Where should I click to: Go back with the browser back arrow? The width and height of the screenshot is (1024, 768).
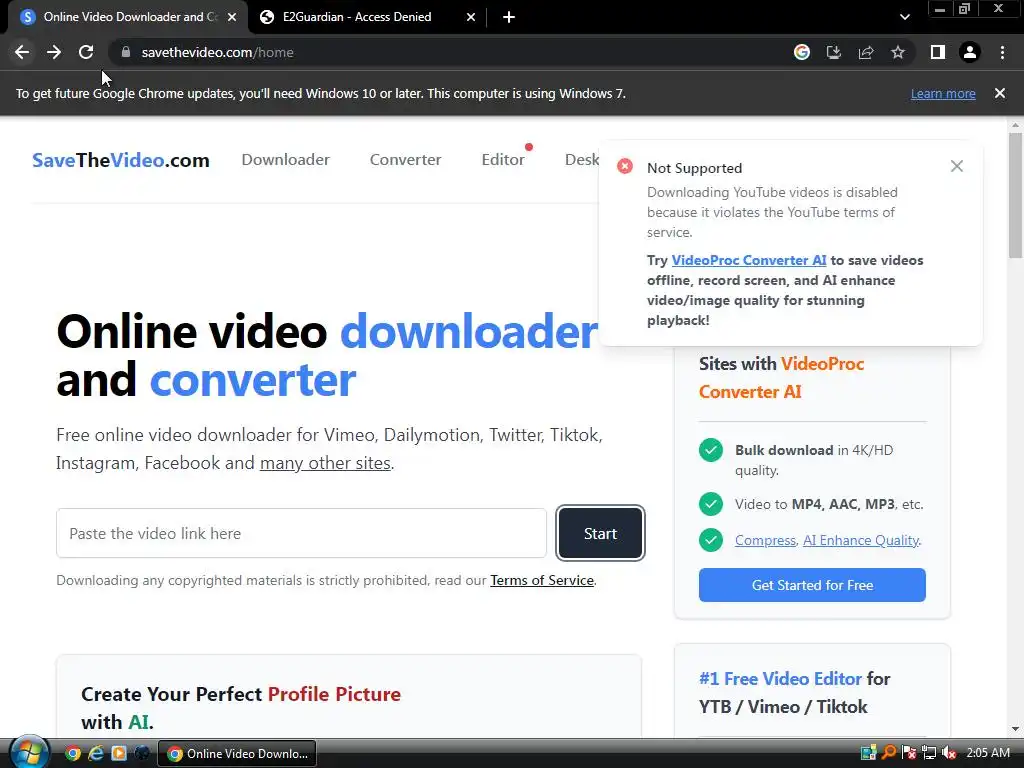pyautogui.click(x=22, y=52)
